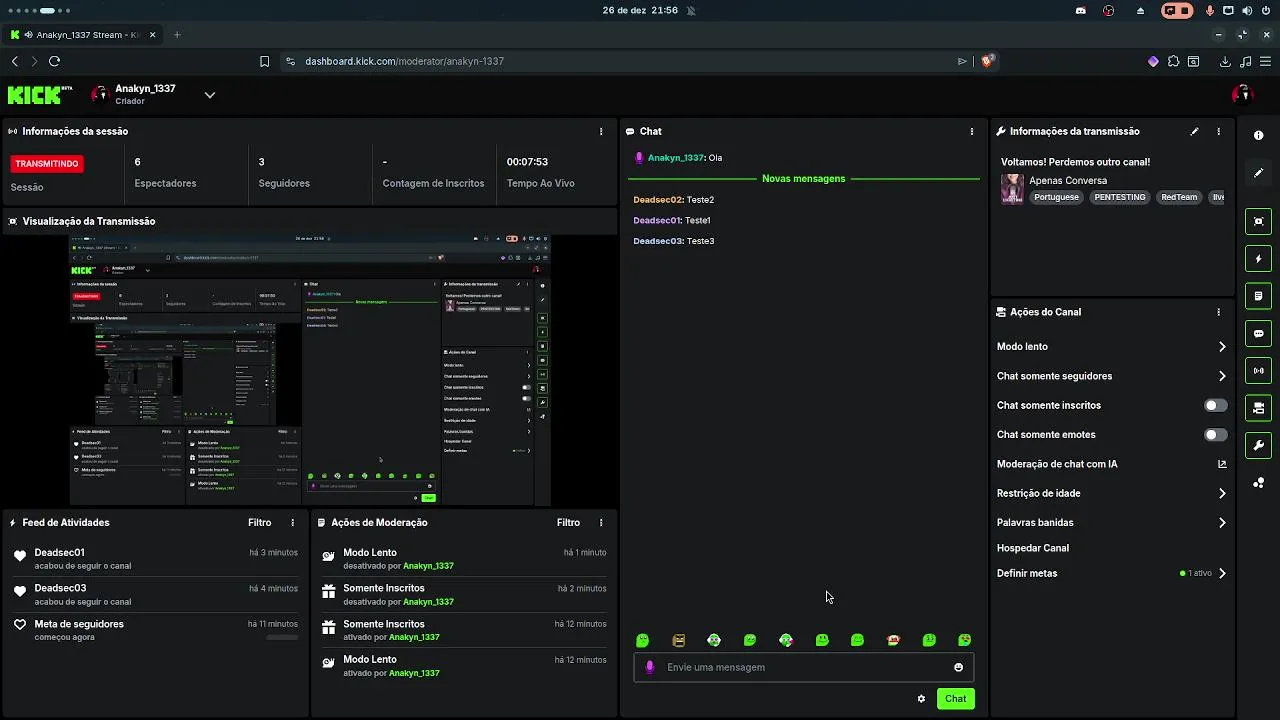The image size is (1280, 720).
Task: Expand Restrição de idade options
Action: click(x=1222, y=493)
